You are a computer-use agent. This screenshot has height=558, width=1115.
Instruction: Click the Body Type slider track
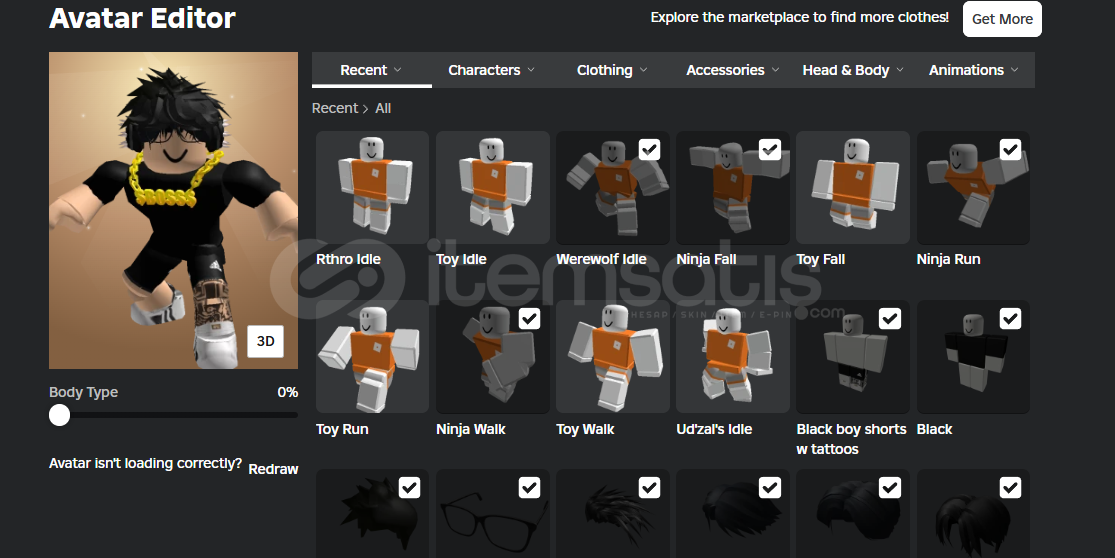point(174,415)
